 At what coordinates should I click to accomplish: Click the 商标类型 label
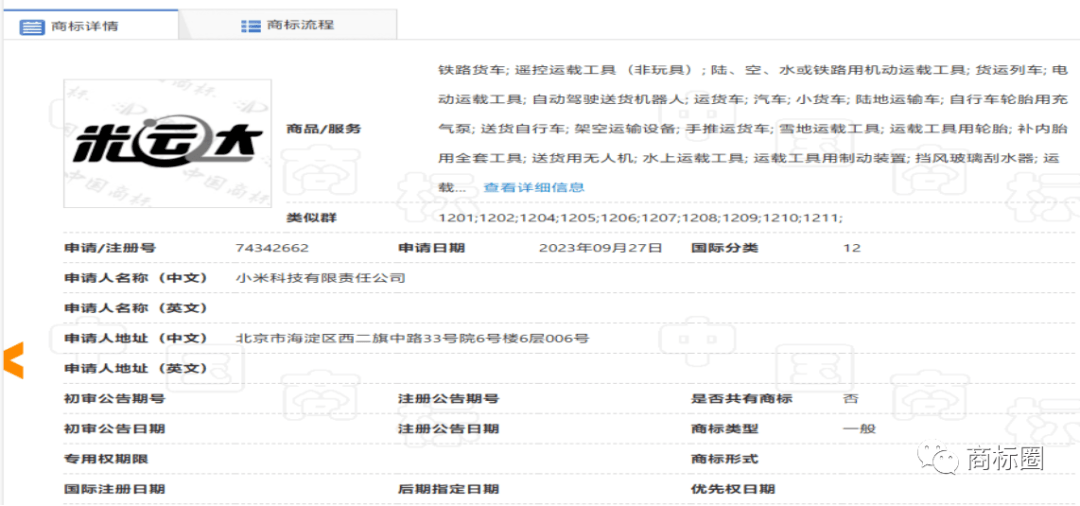pyautogui.click(x=725, y=429)
